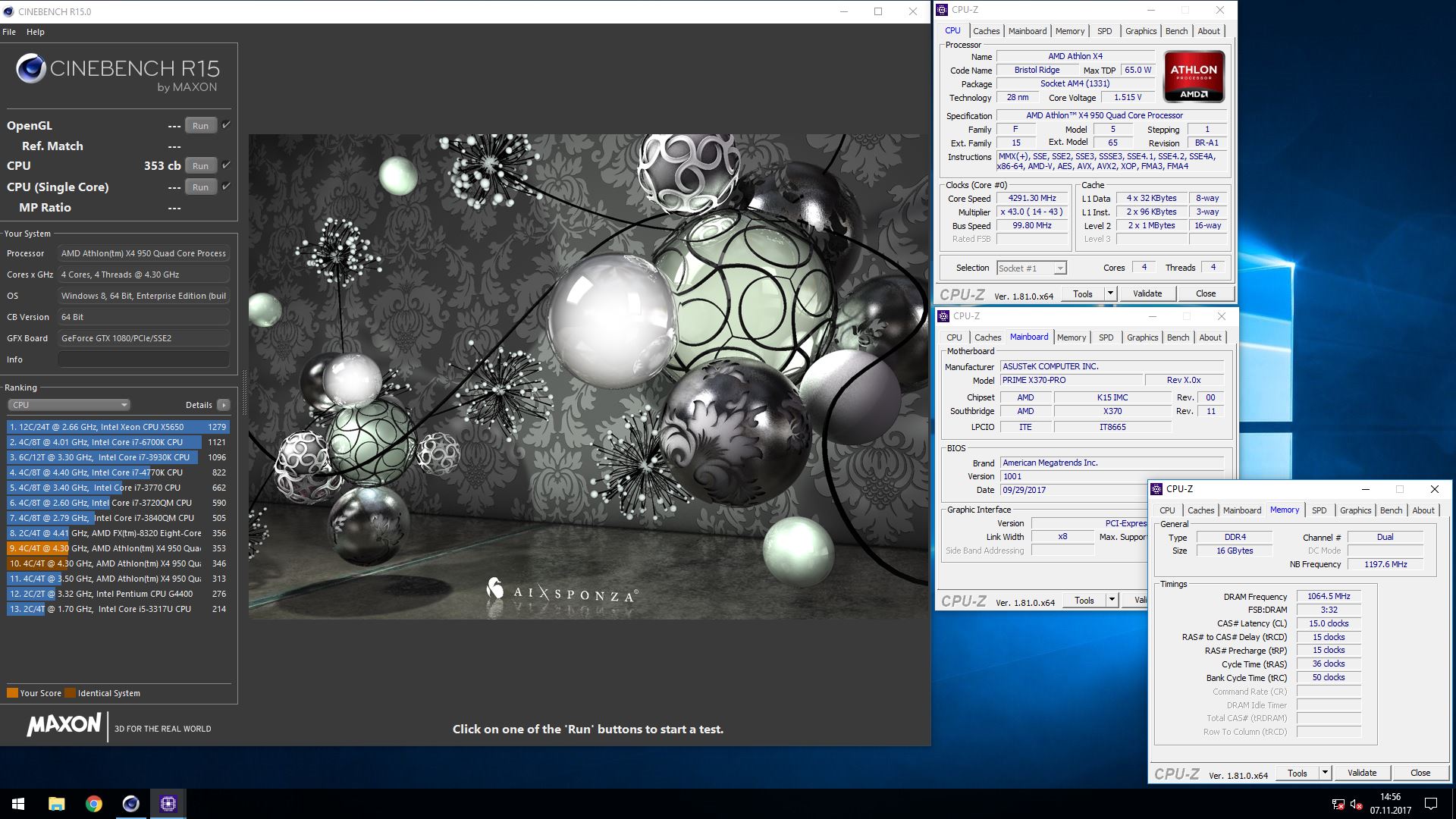Click Validate in the CPU-Z Memory window
Image resolution: width=1456 pixels, height=819 pixels.
pyautogui.click(x=1361, y=773)
